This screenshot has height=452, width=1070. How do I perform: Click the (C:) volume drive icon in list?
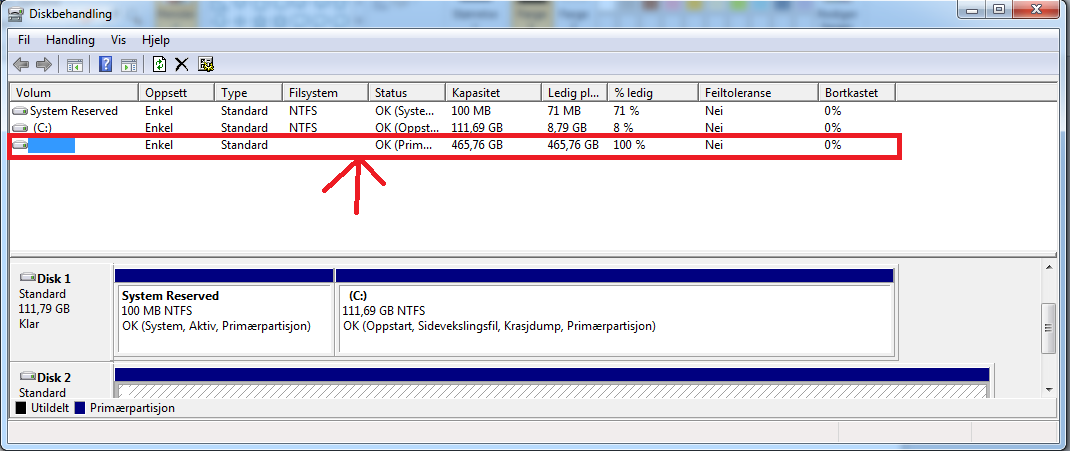coord(20,128)
